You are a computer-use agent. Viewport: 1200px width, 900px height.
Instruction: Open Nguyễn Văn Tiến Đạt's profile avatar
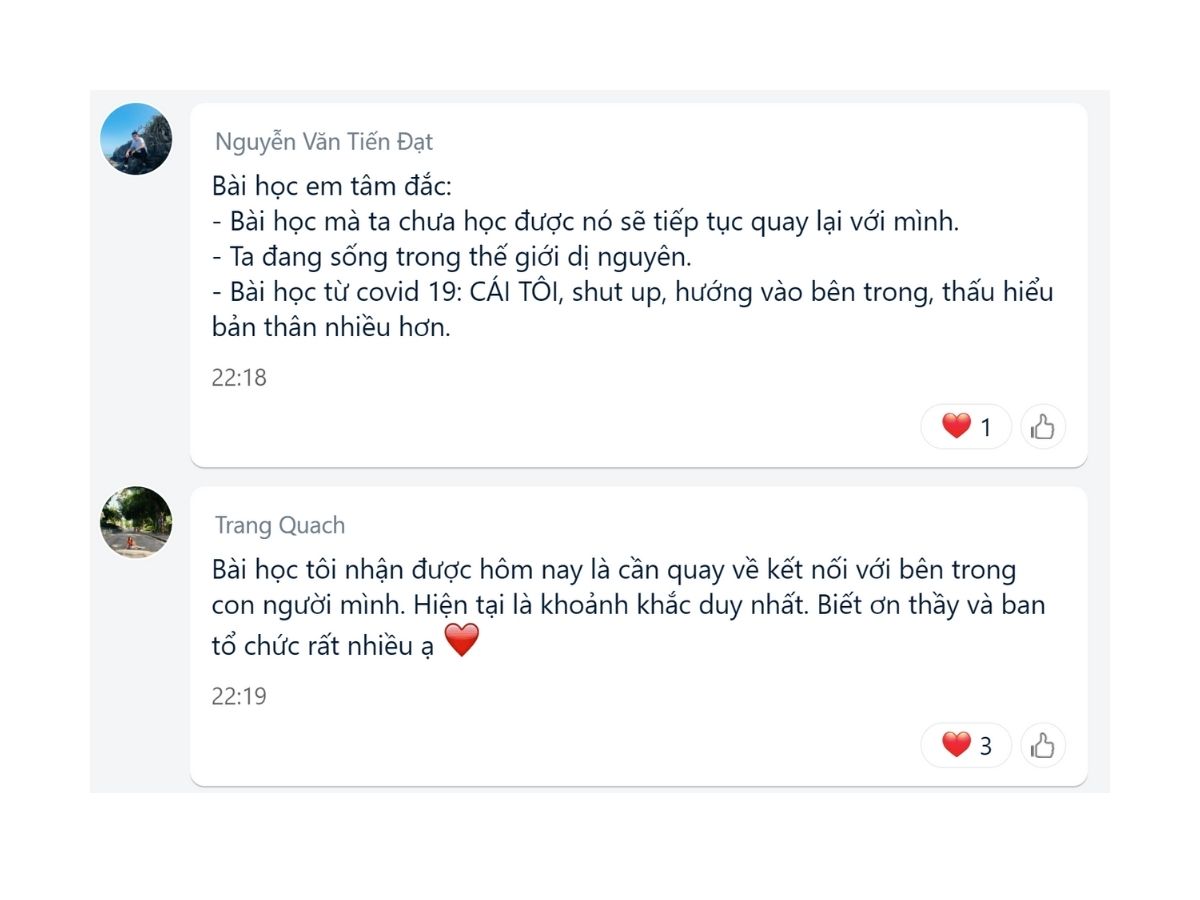point(136,139)
